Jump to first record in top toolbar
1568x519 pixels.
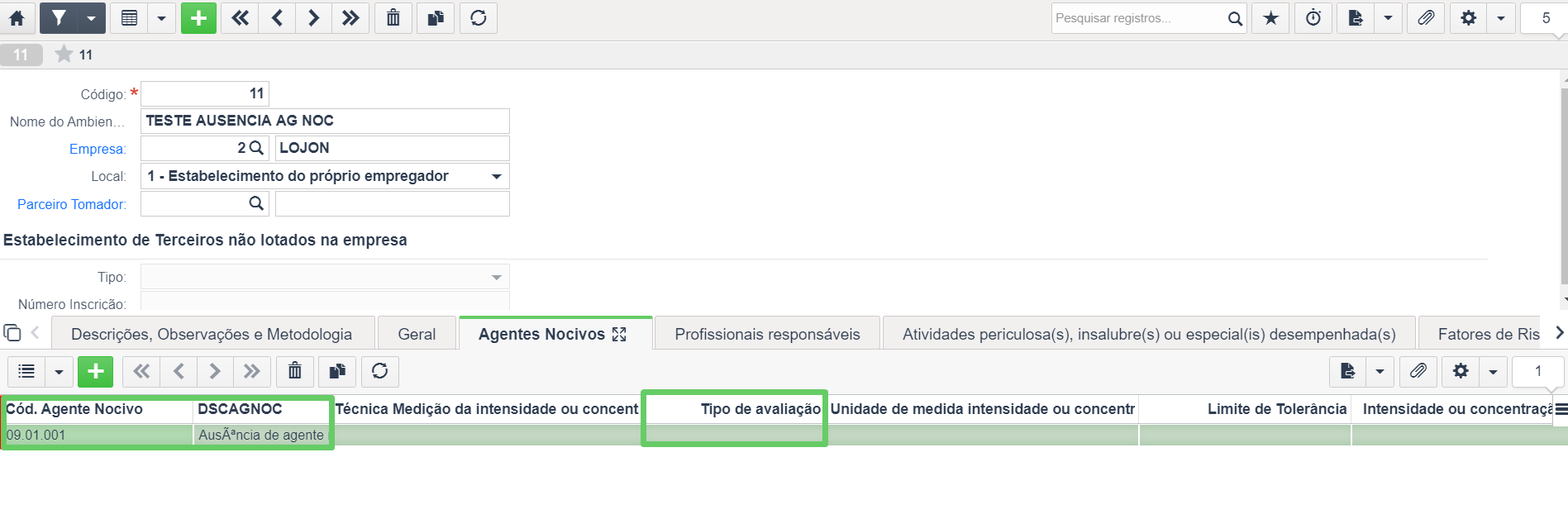coord(240,17)
